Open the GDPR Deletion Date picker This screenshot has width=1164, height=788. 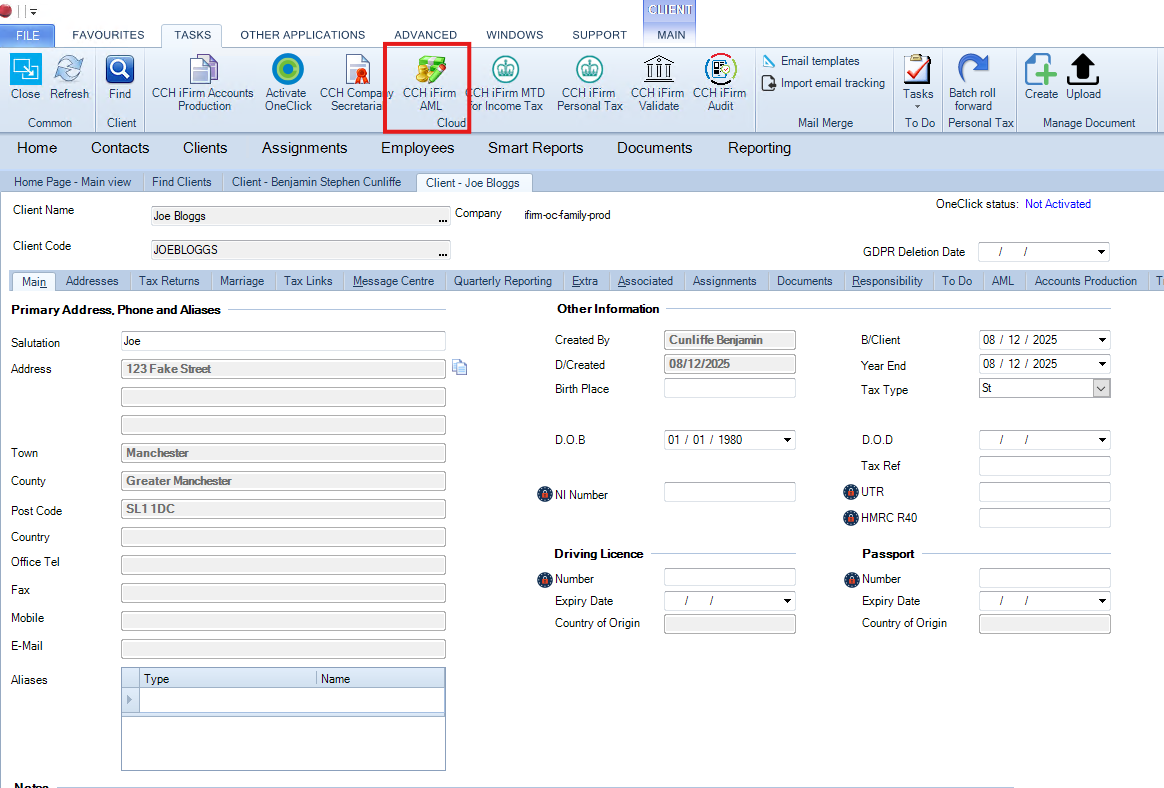[1102, 252]
